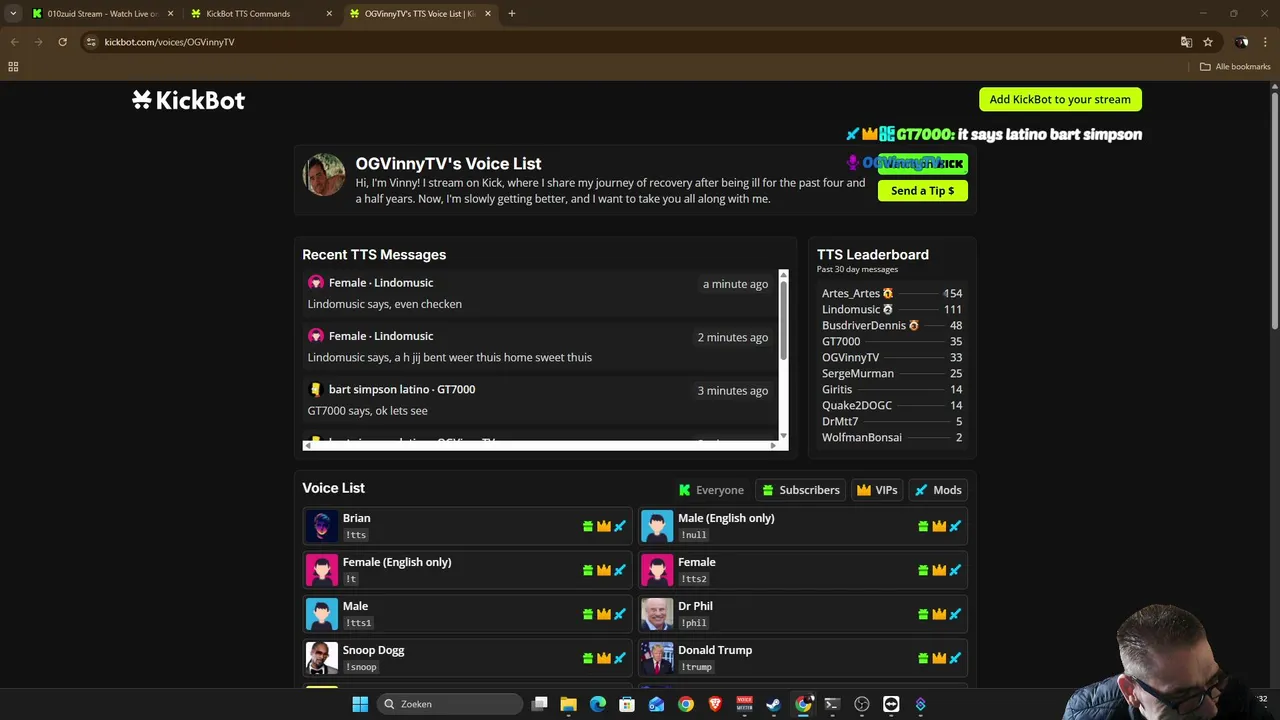
Task: Click WolfmanBonsai leaderboard entry
Action: [862, 437]
